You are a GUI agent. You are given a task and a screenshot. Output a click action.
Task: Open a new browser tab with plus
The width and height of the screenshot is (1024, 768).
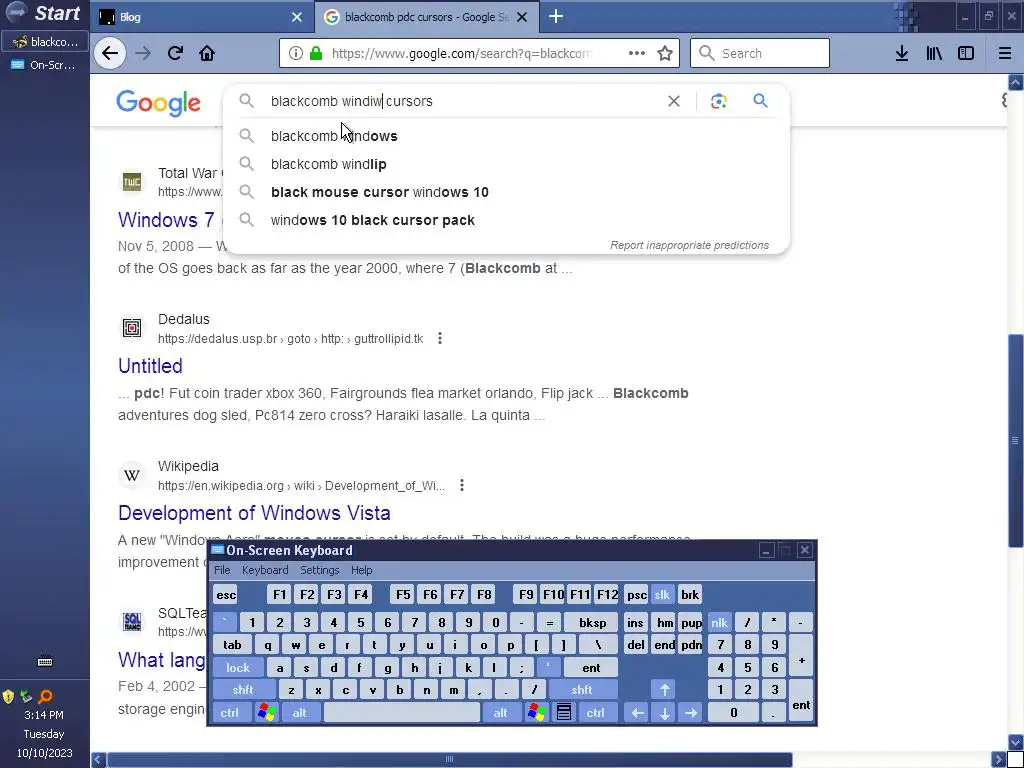(x=556, y=16)
